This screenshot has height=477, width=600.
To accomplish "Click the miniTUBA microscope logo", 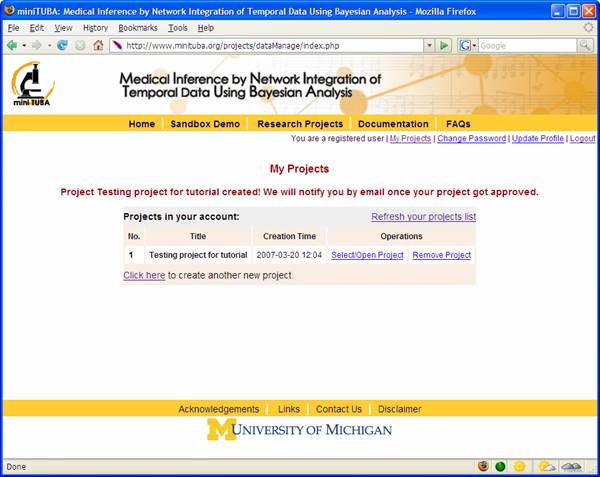I will 32,84.
